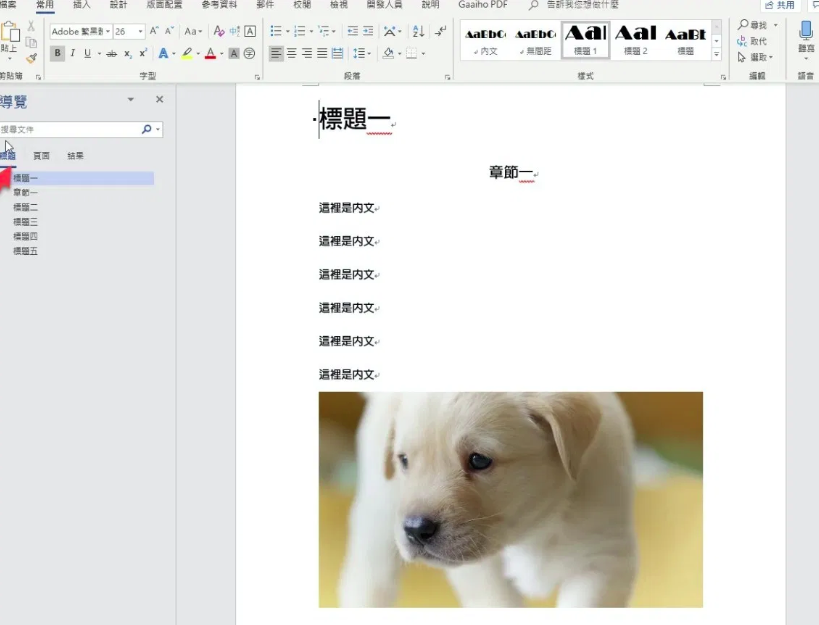819x625 pixels.
Task: Toggle Align Left paragraph alignment
Action: [276, 53]
